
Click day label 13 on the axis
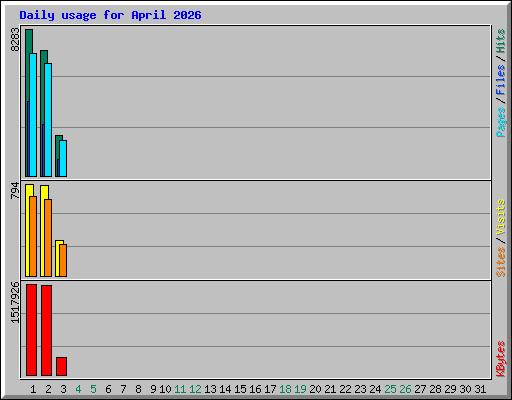[210, 389]
